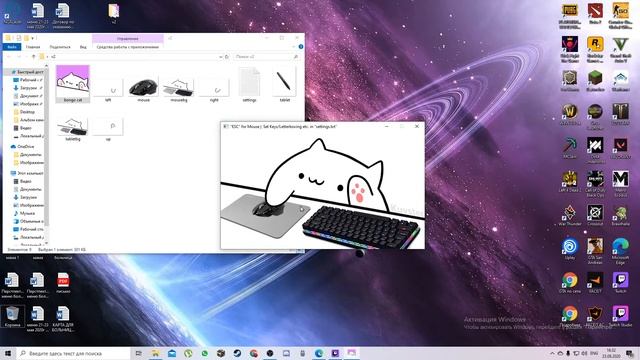The image size is (640, 360).
Task: Open the Управление contextual tab
Action: click(x=128, y=39)
